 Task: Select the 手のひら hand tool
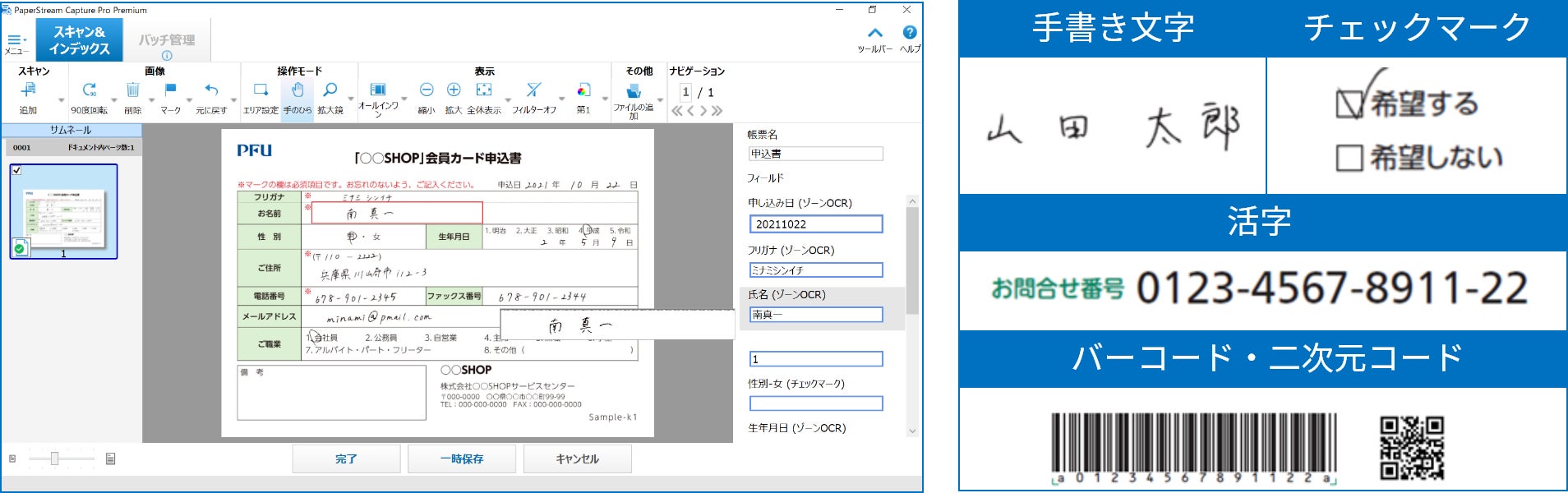tap(297, 90)
